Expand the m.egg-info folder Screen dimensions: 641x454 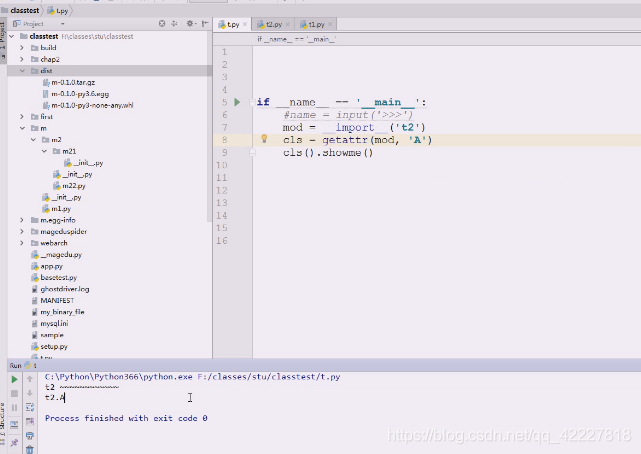pyautogui.click(x=22, y=220)
